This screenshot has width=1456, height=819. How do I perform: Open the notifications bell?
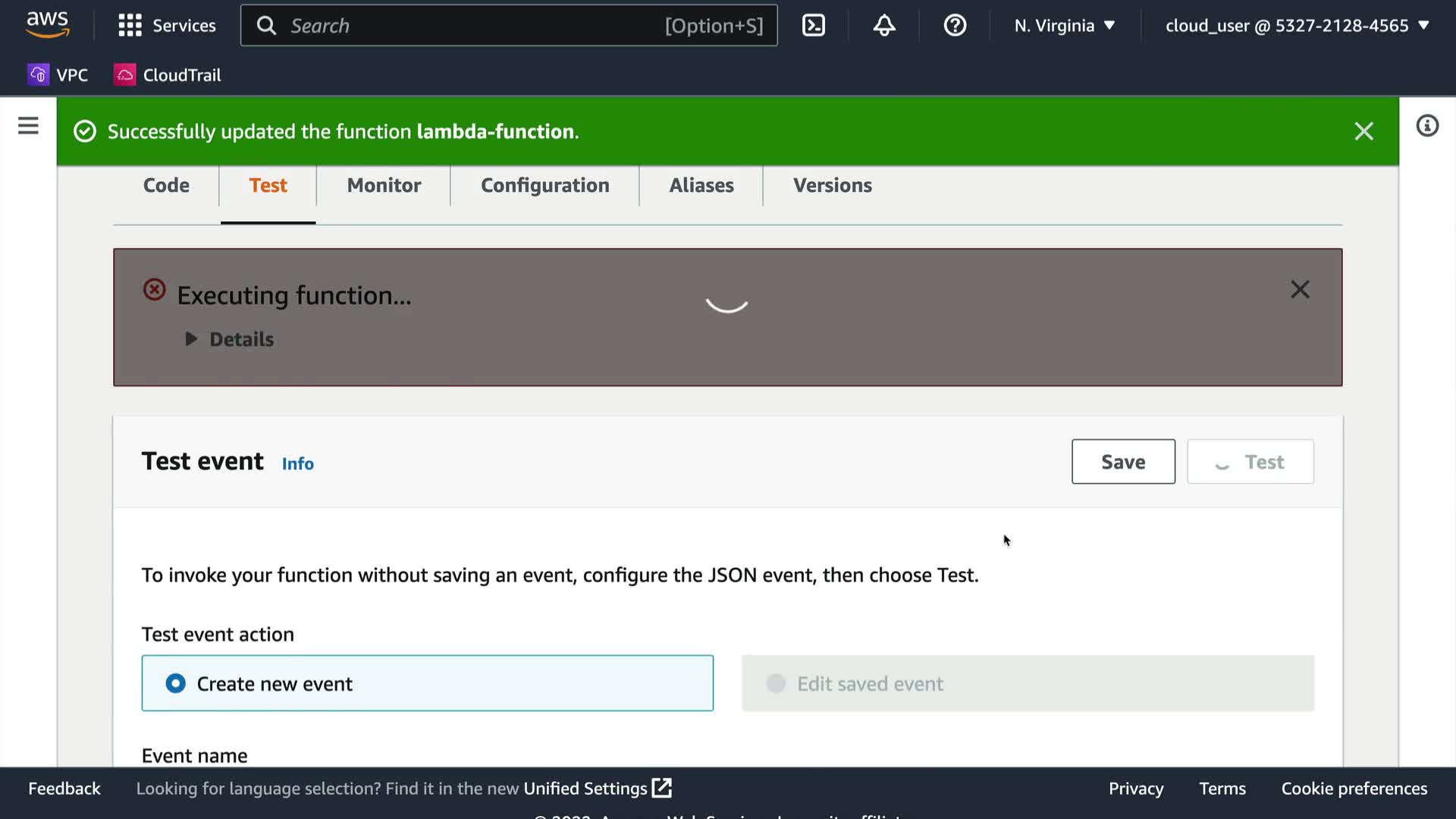click(883, 26)
